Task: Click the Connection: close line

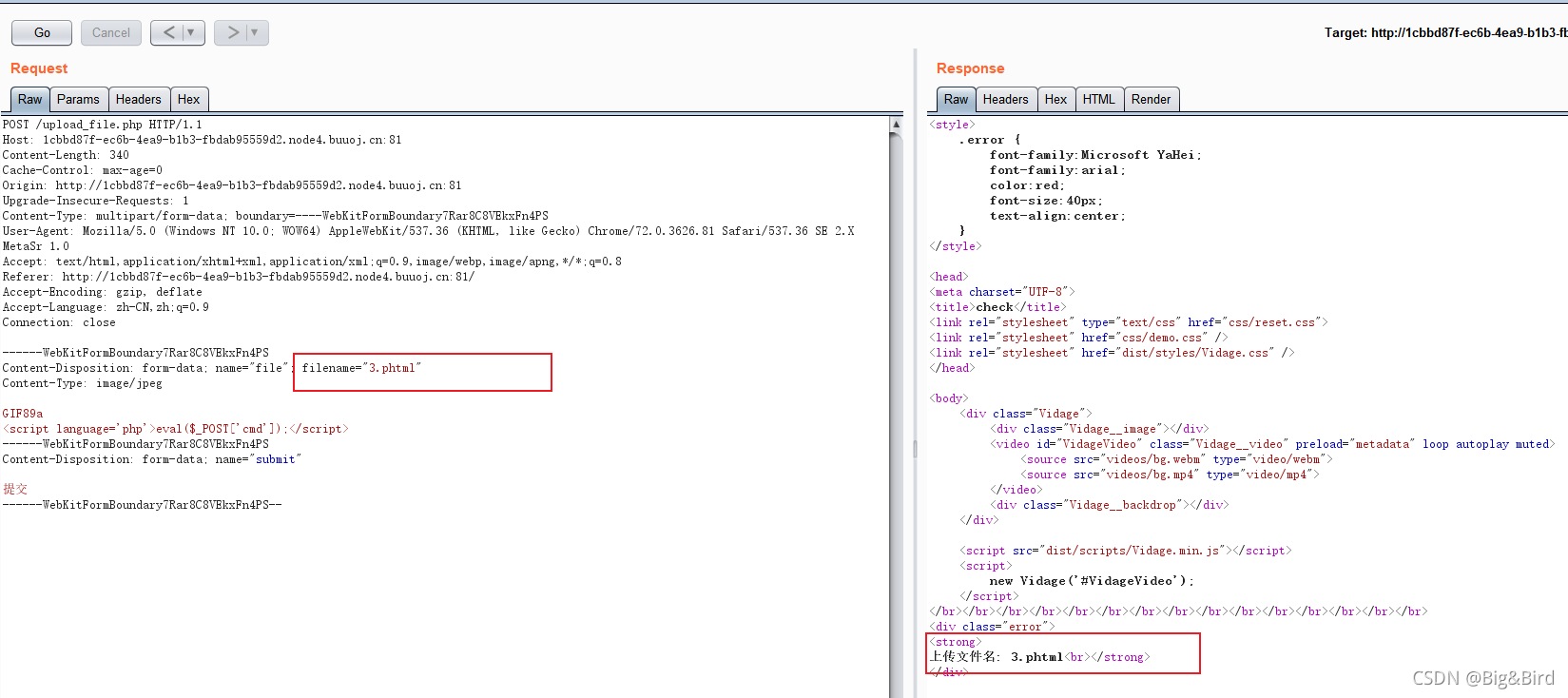Action: point(59,322)
